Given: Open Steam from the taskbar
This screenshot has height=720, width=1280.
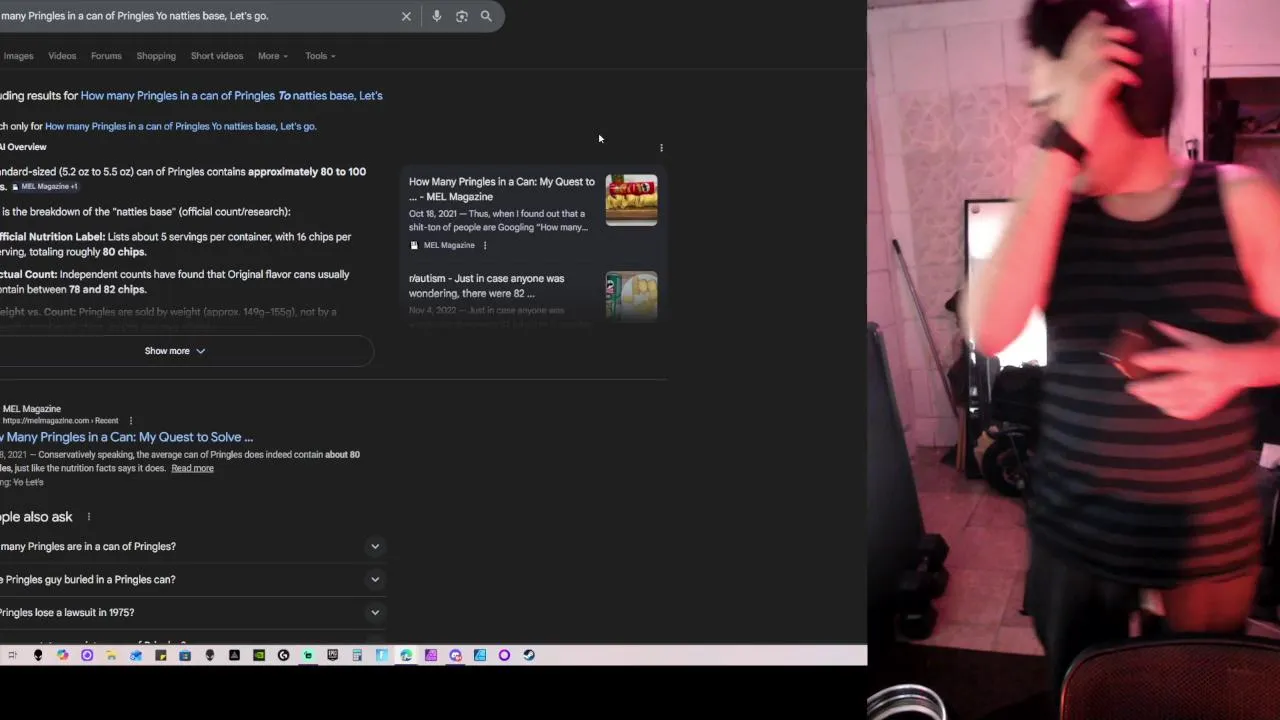Looking at the screenshot, I should pos(529,655).
